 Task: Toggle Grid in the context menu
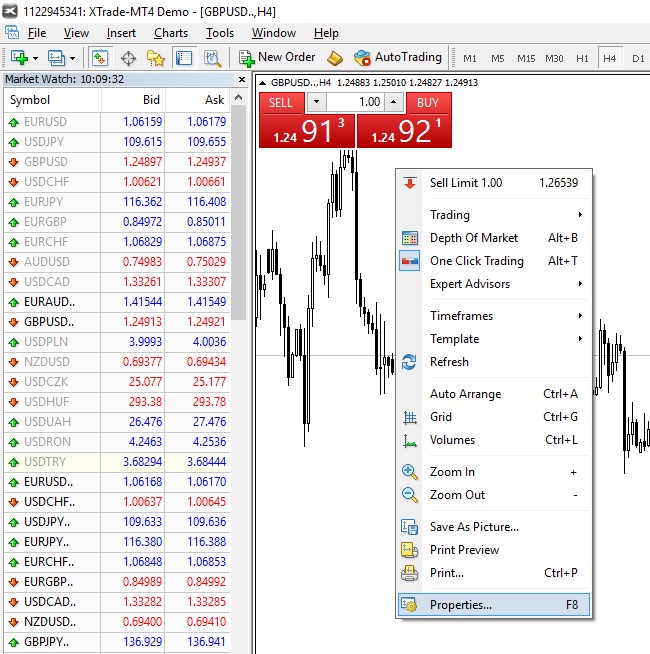(x=441, y=417)
